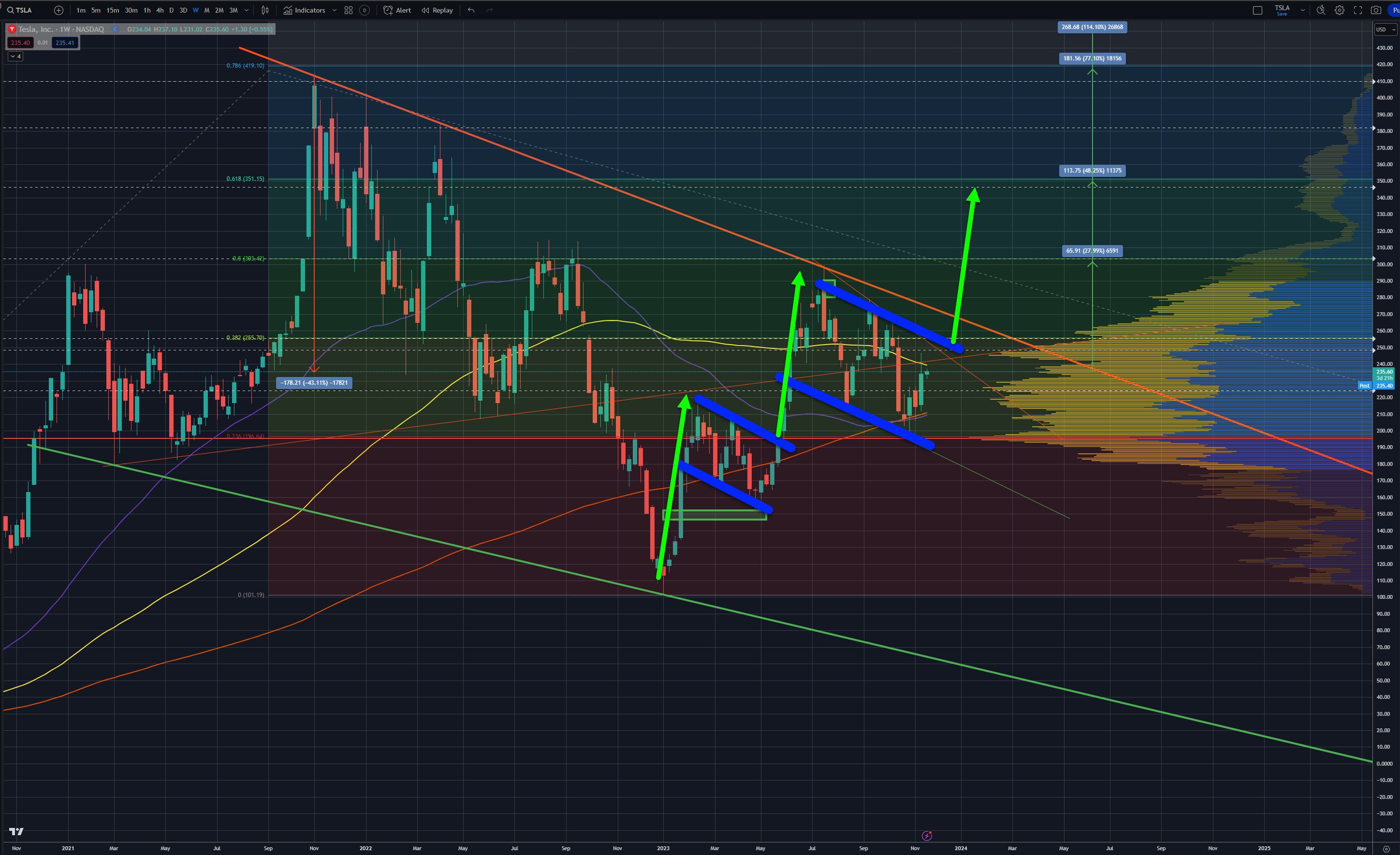Viewport: 1400px width, 855px height.
Task: Switch to the 4h timeframe
Action: [160, 10]
